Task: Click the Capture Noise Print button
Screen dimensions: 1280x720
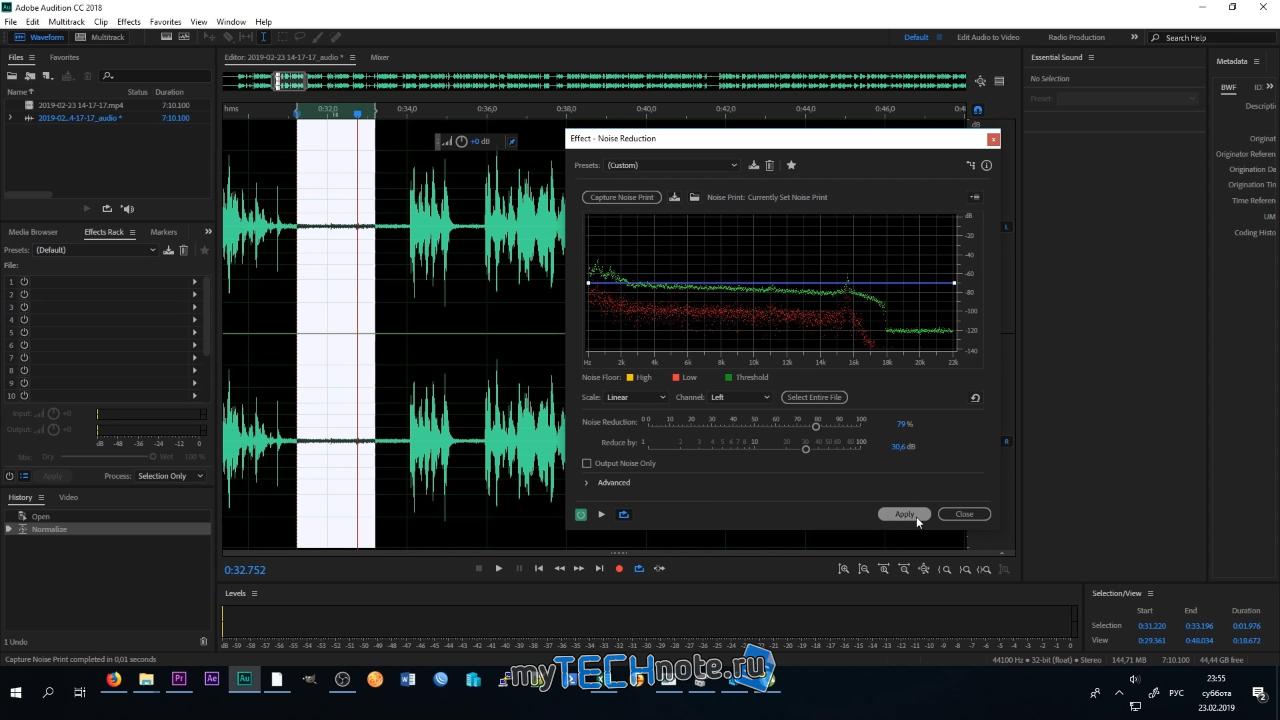Action: tap(622, 197)
